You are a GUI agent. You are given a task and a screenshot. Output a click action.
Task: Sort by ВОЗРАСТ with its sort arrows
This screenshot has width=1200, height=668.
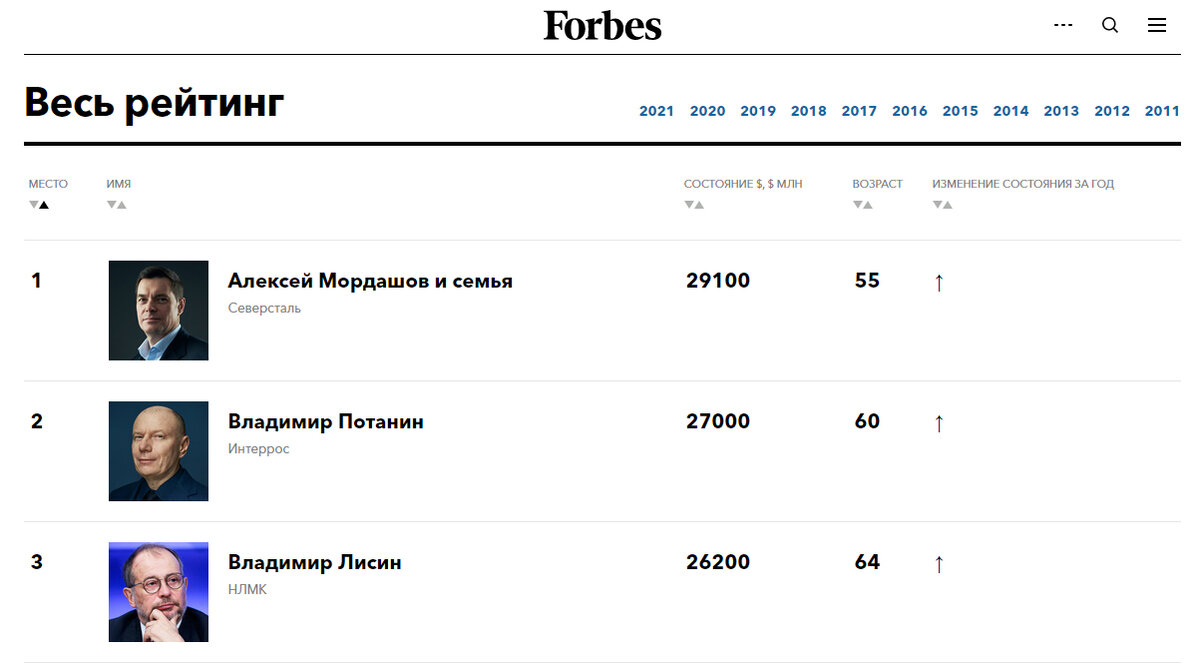coord(863,205)
